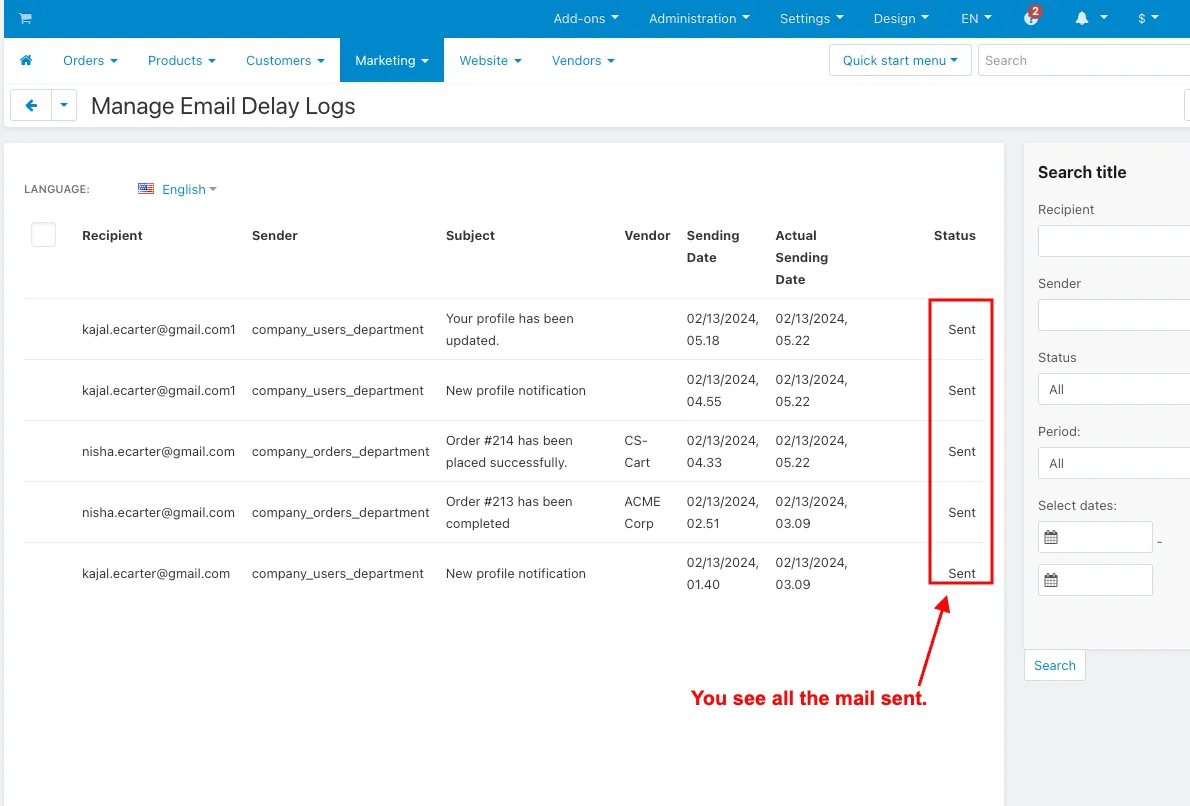Click 'Order #214 has been placed successfully.' subject
1190x806 pixels.
click(508, 452)
